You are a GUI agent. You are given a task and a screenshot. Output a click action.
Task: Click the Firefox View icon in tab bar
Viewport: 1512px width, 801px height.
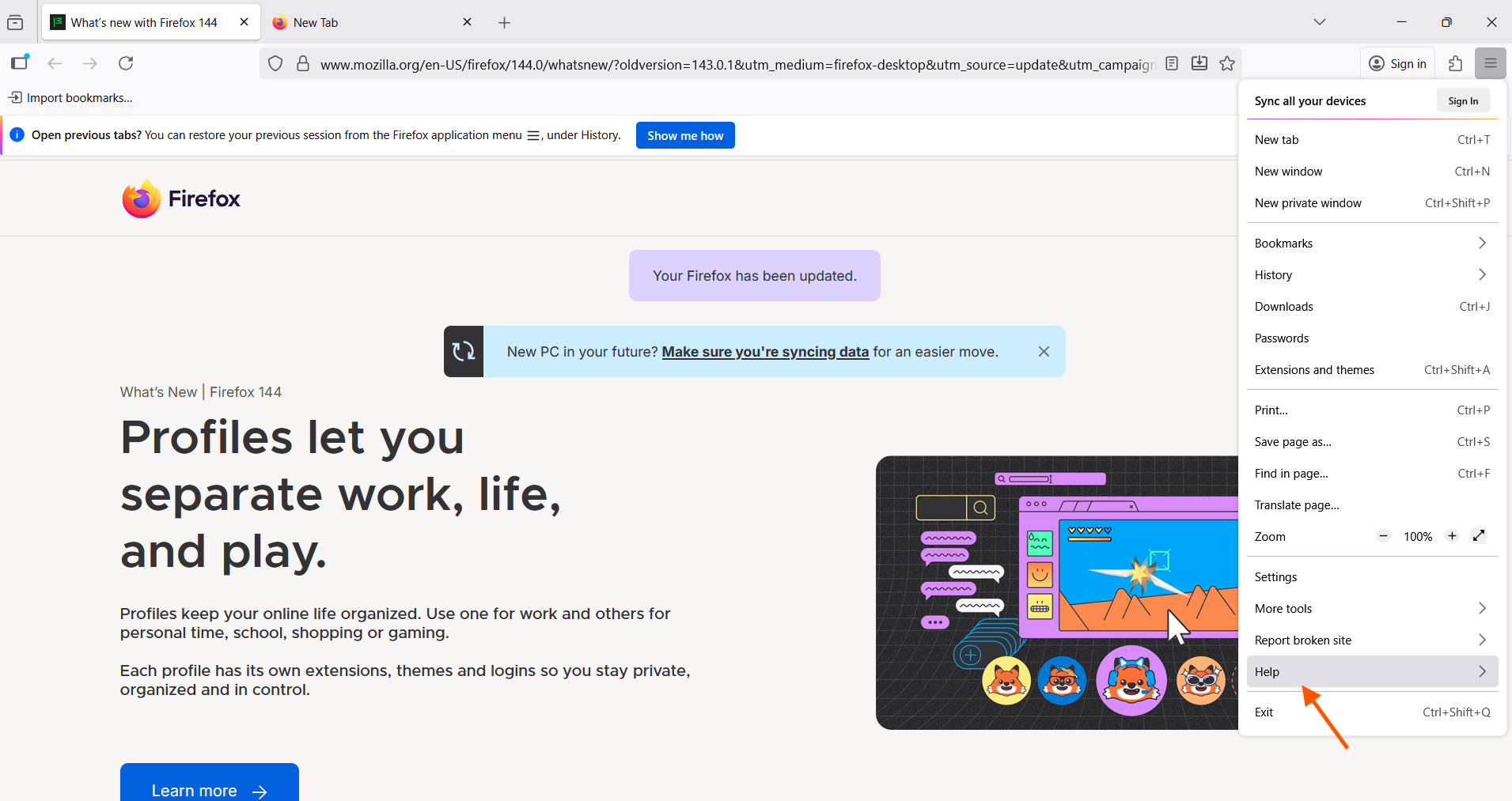click(x=15, y=22)
